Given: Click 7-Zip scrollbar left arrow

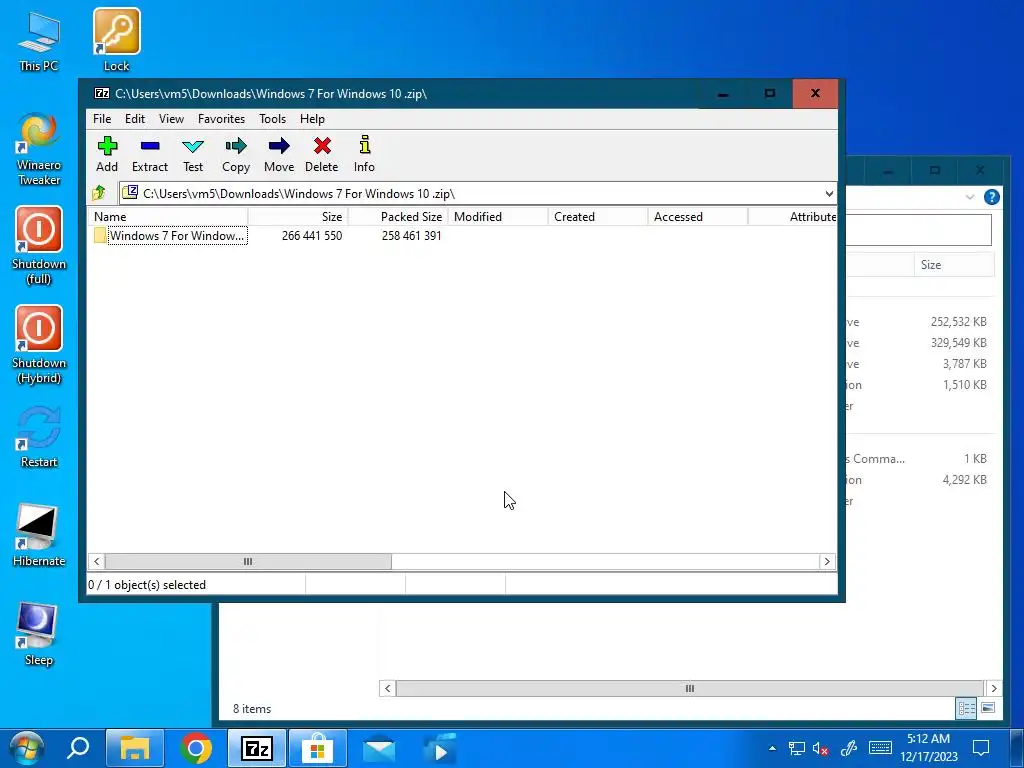Looking at the screenshot, I should (x=97, y=562).
